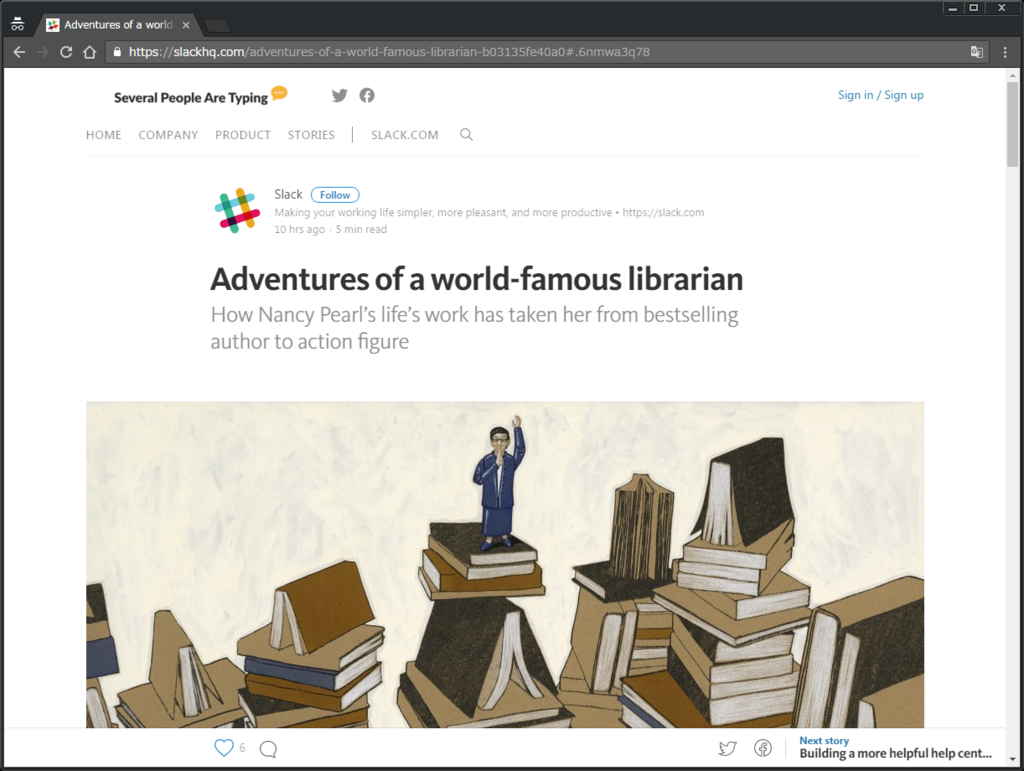The width and height of the screenshot is (1024, 771).
Task: Click the browser forward arrow
Action: 43,52
